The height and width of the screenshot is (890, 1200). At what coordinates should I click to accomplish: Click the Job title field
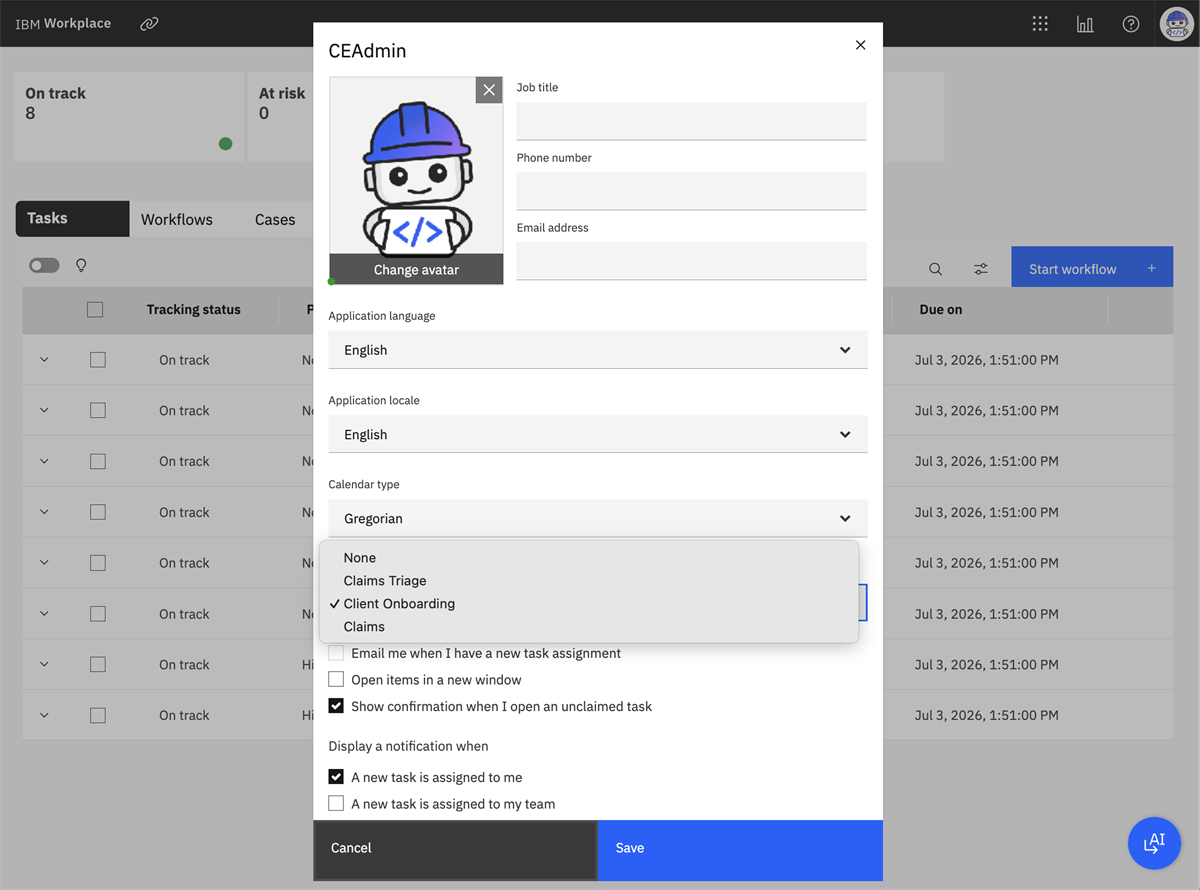coord(691,121)
